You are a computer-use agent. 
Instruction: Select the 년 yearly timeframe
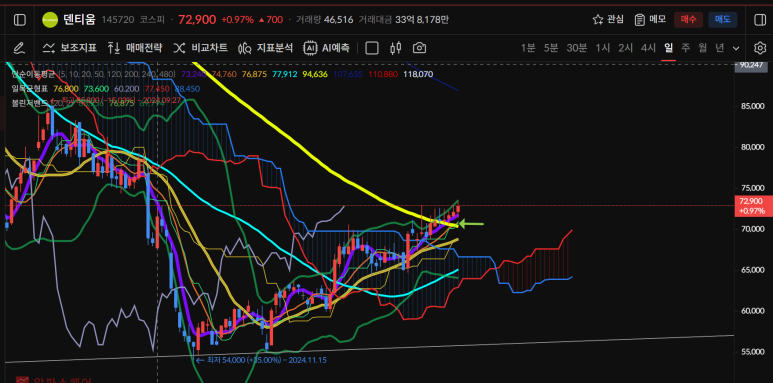[720, 48]
